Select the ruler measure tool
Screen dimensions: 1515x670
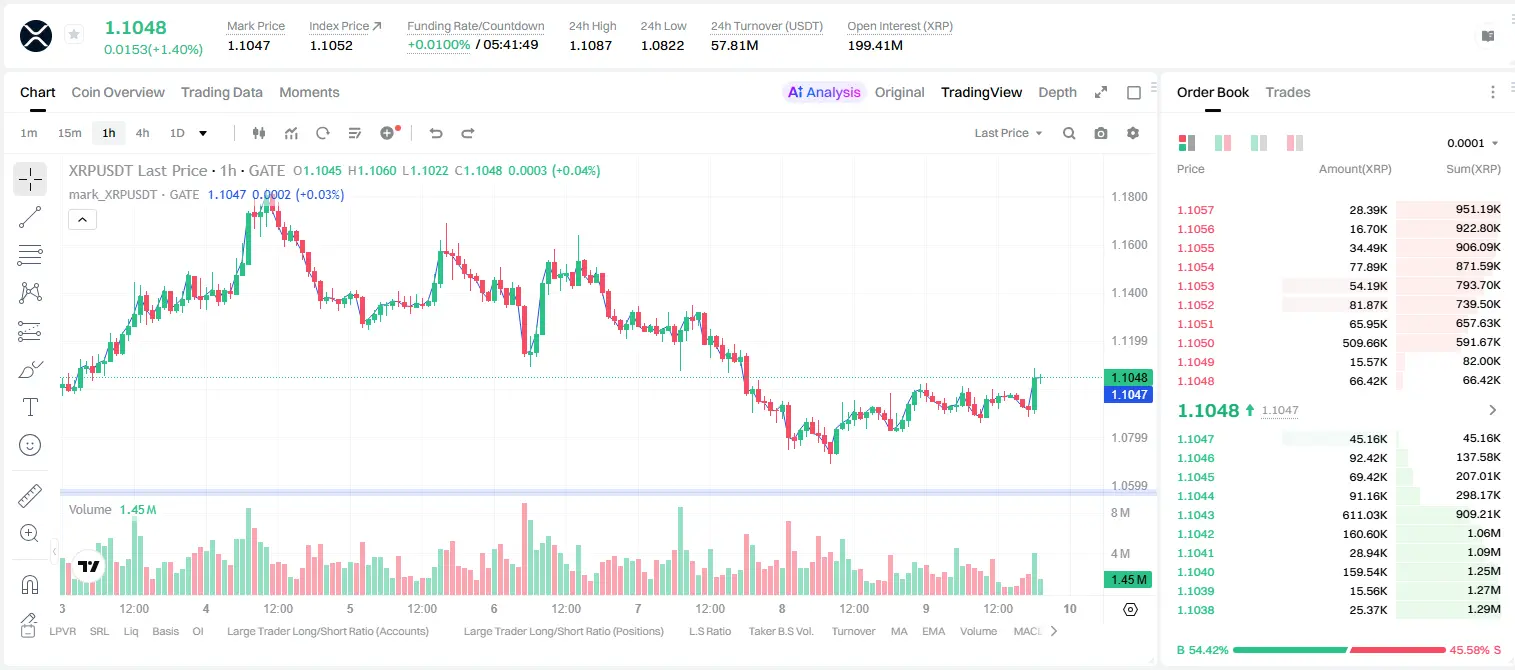pos(30,496)
